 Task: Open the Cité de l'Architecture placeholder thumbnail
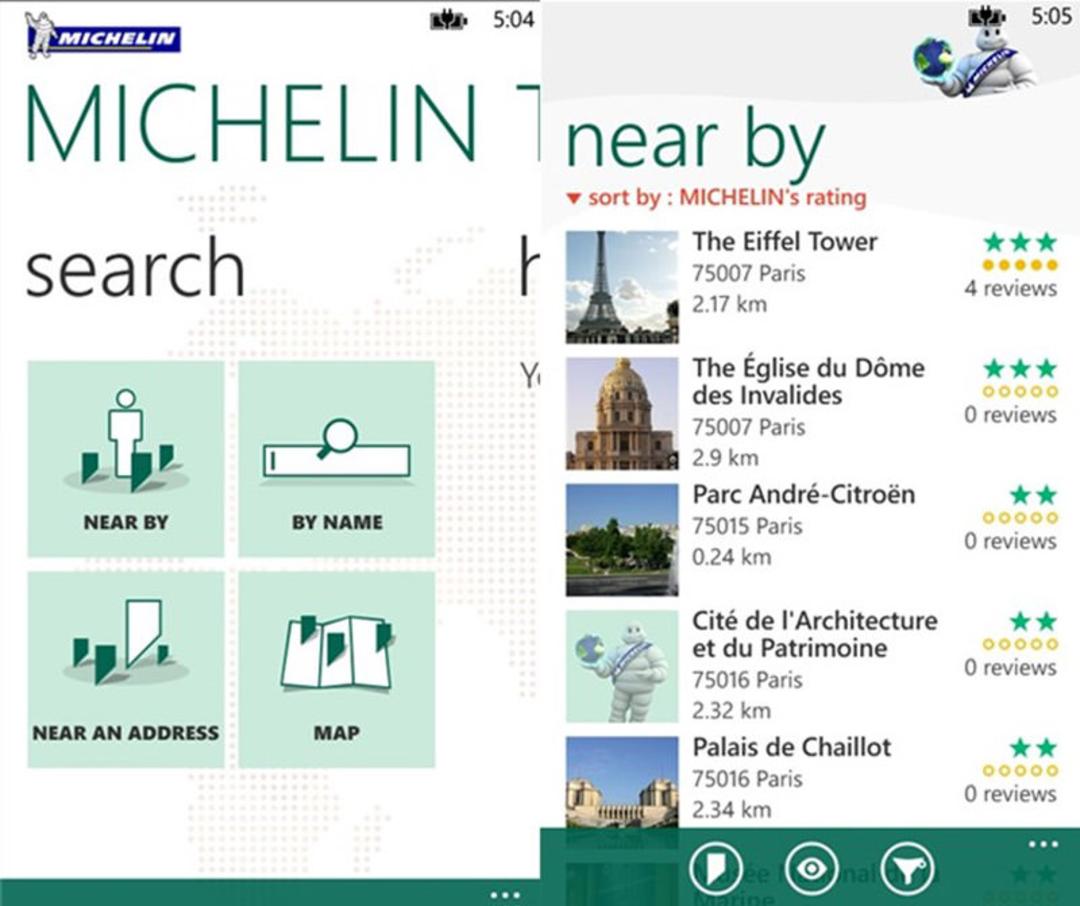pyautogui.click(x=622, y=666)
